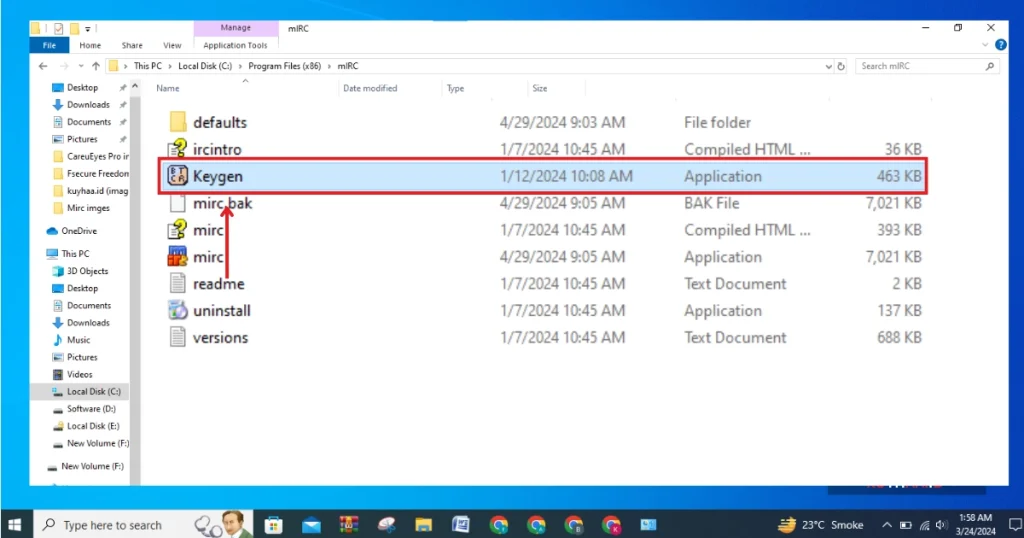Select Software (D:) drive
The height and width of the screenshot is (538, 1024).
(91, 409)
